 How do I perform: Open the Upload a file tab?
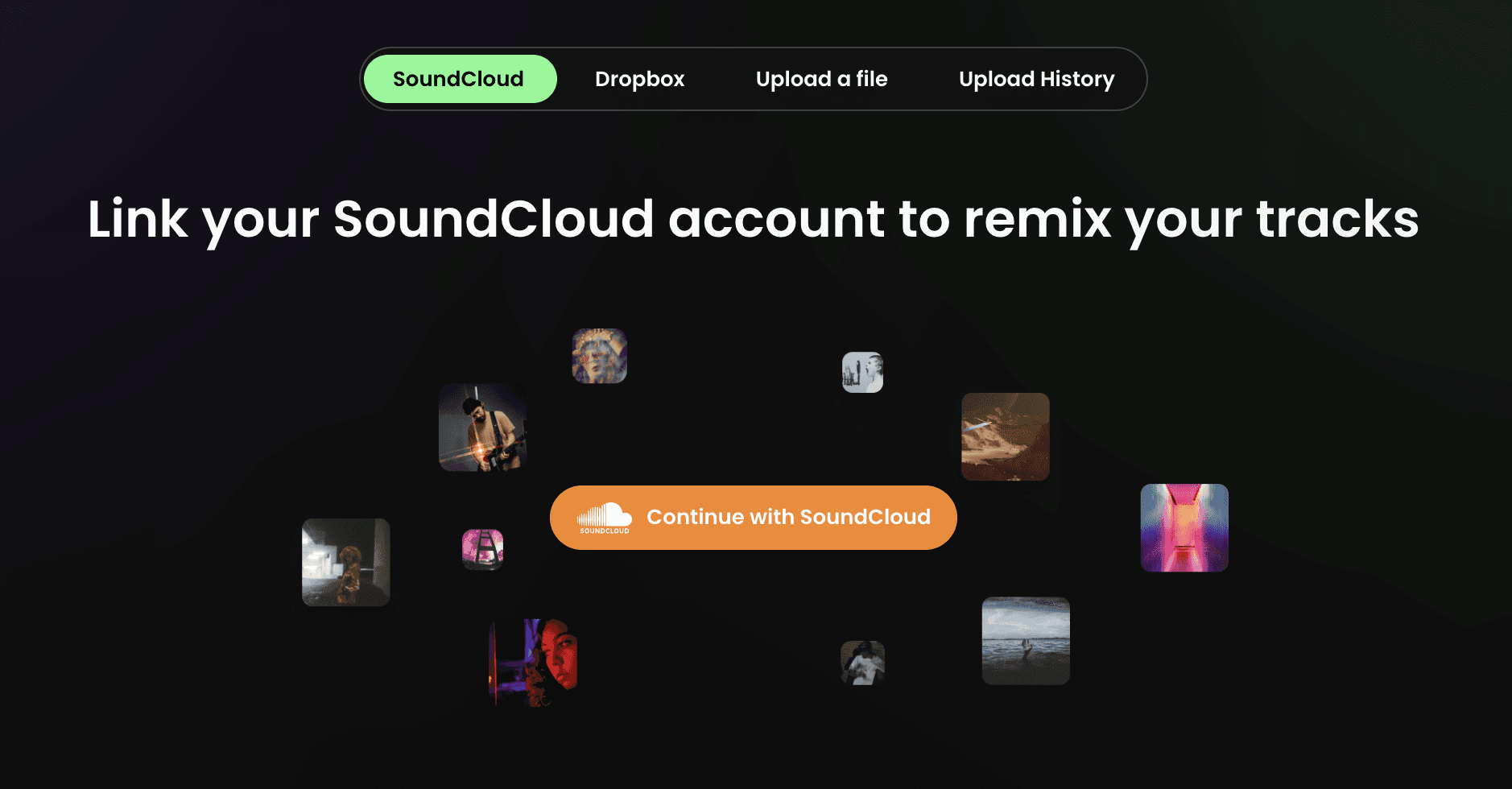click(821, 79)
